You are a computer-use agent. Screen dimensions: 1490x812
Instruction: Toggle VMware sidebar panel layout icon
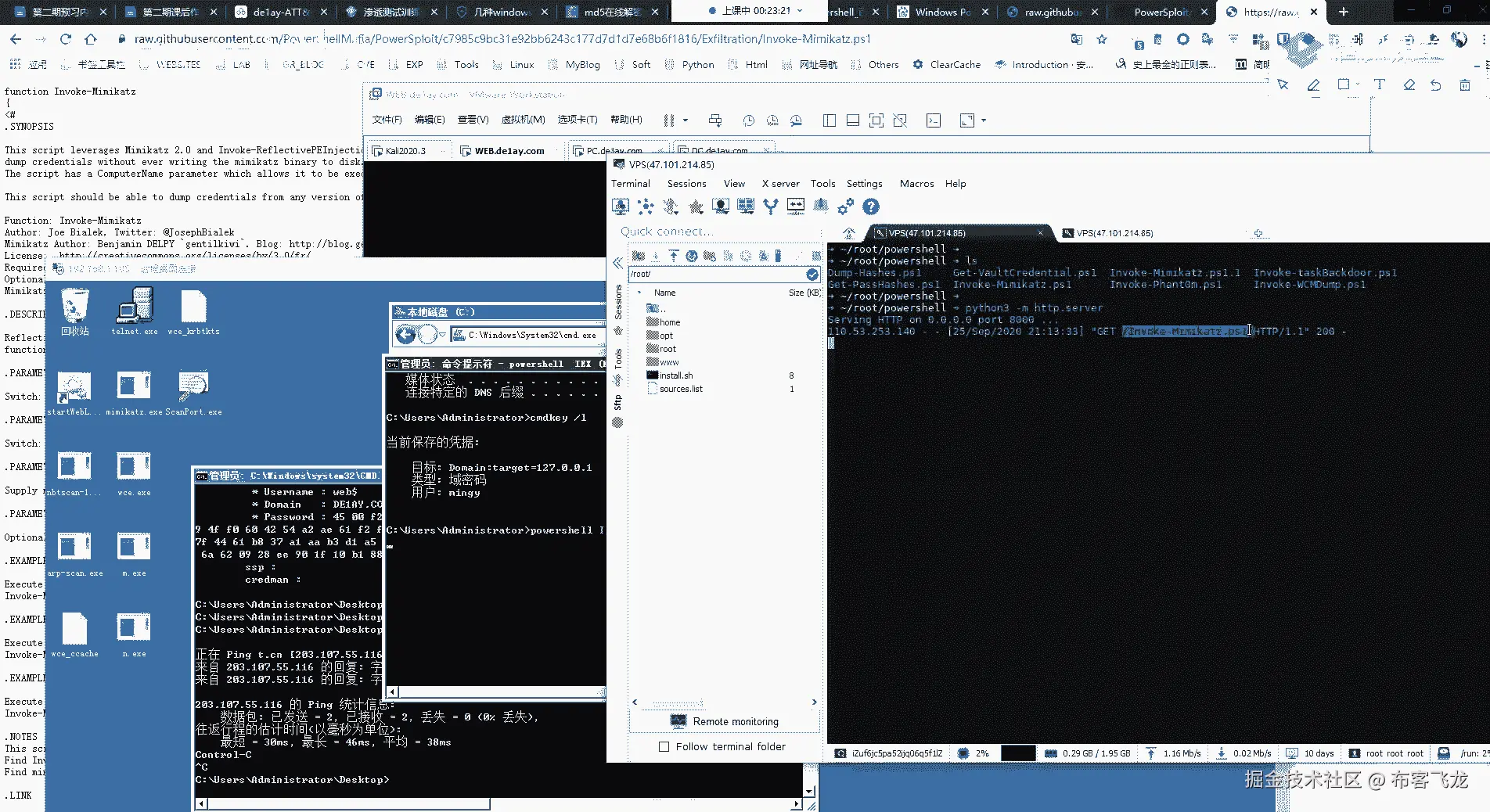[x=830, y=120]
